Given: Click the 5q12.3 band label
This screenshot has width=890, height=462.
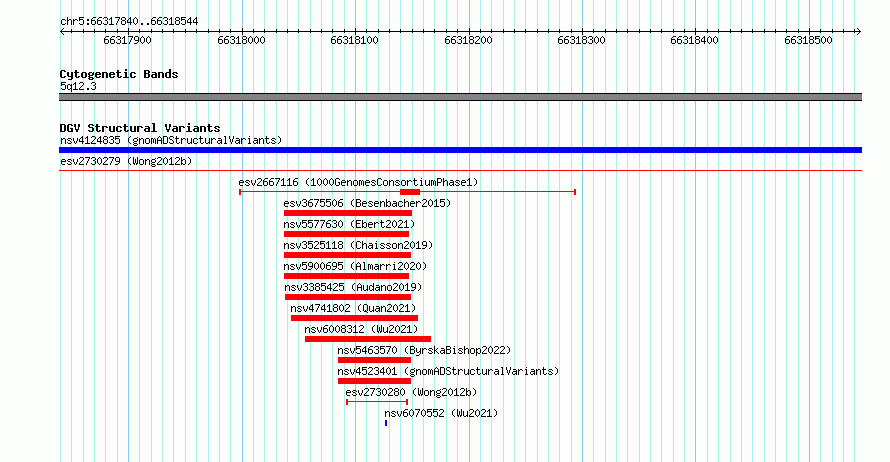Looking at the screenshot, I should [x=78, y=86].
